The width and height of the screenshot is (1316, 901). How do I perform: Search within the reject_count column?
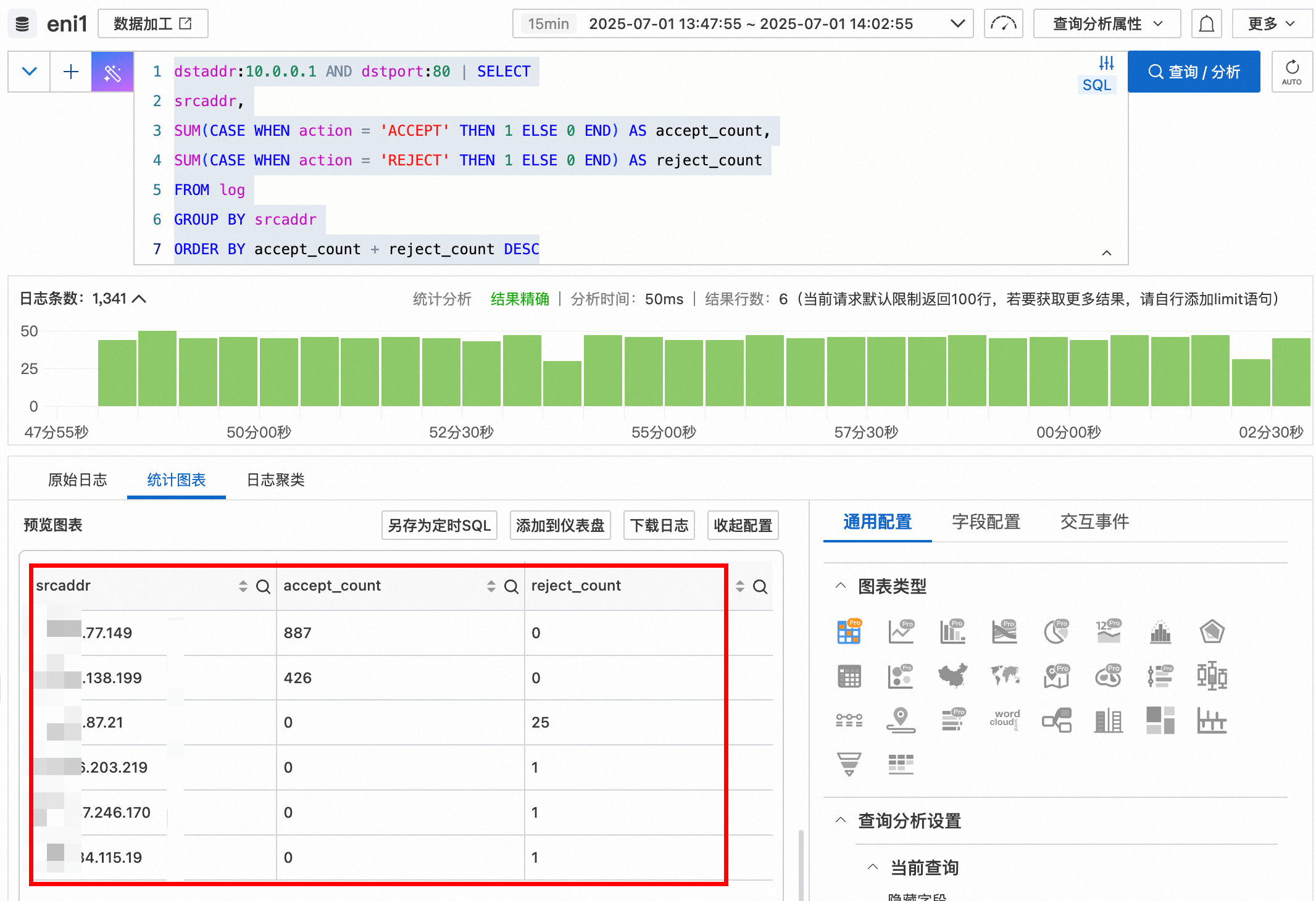click(x=760, y=586)
